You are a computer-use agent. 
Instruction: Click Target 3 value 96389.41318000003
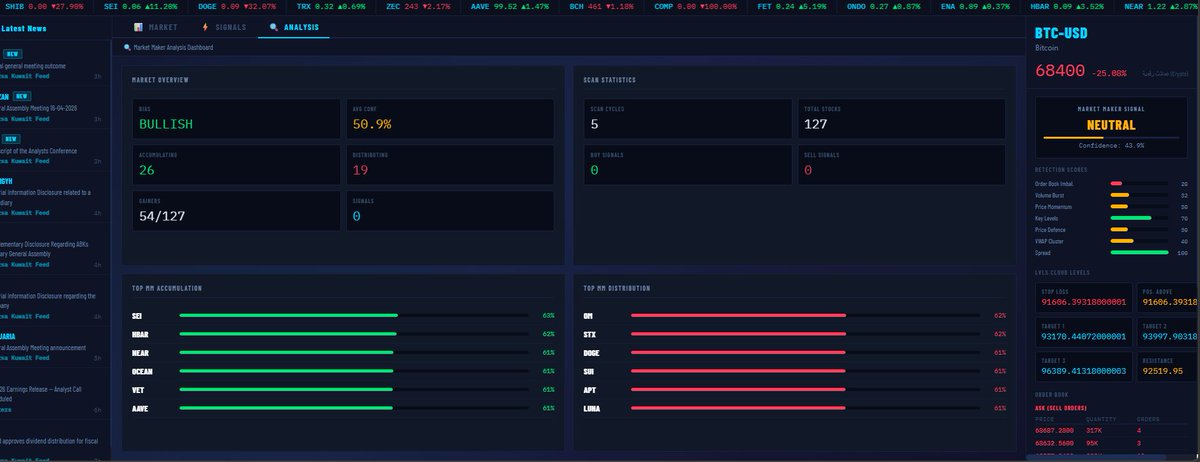pyautogui.click(x=1084, y=371)
